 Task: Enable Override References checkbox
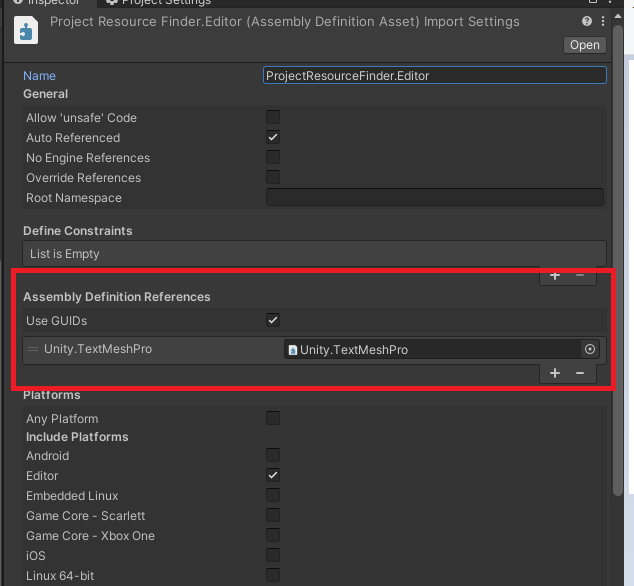tap(273, 177)
